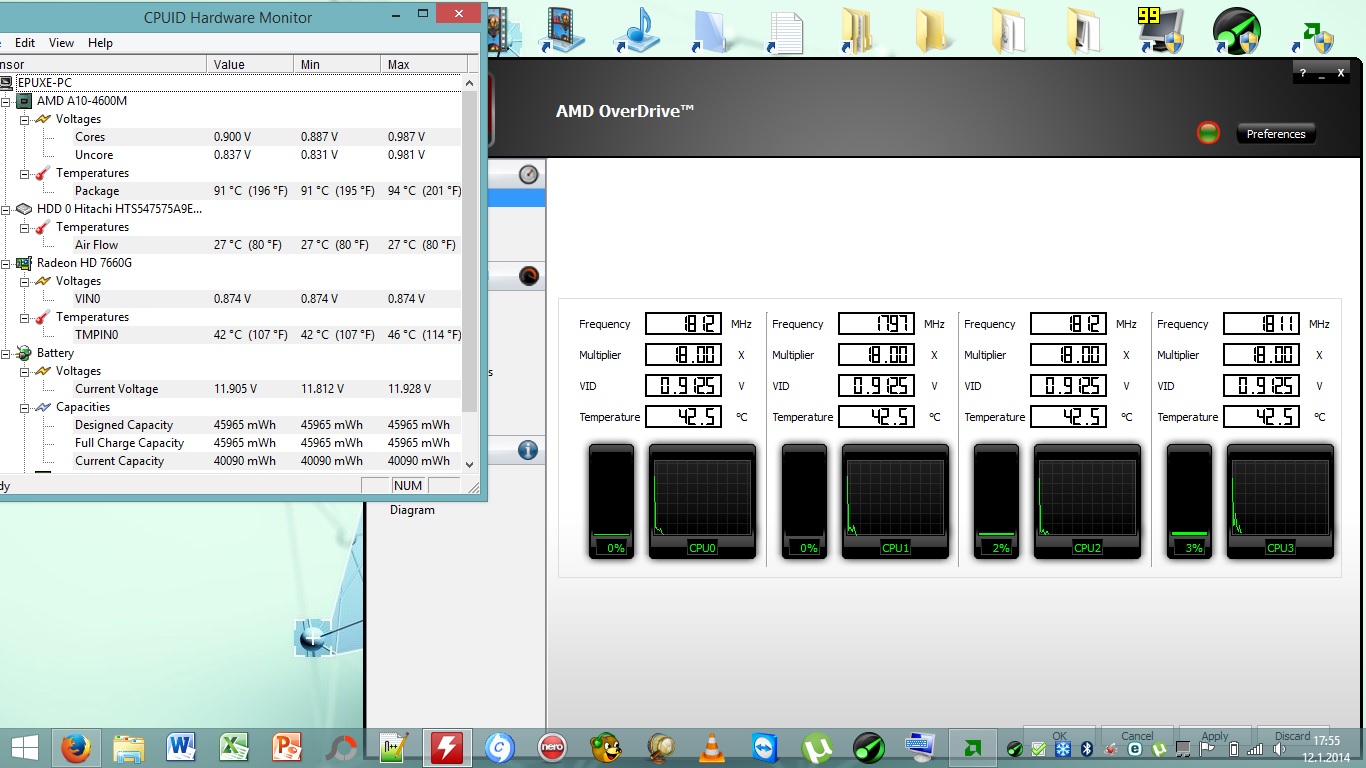Collapse Temperatures under AMD A10-4600M
This screenshot has height=768, width=1366.
[x=24, y=173]
